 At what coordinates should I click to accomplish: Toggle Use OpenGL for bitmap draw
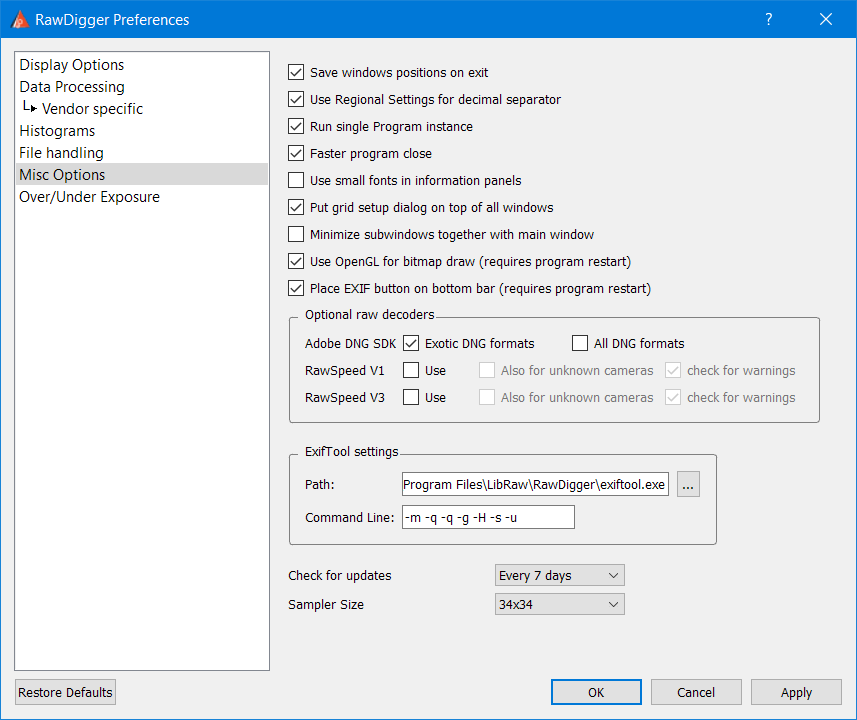(x=296, y=261)
